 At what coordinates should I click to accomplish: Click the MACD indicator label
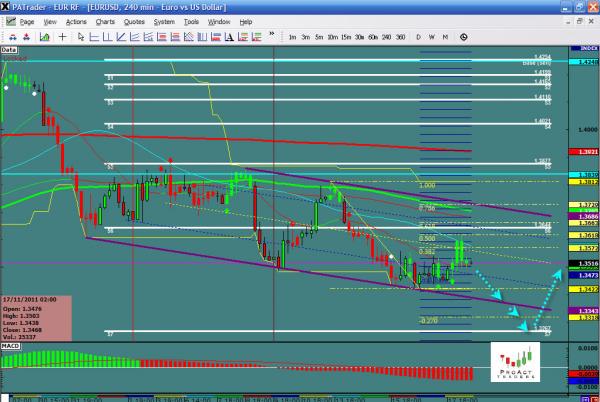point(12,347)
